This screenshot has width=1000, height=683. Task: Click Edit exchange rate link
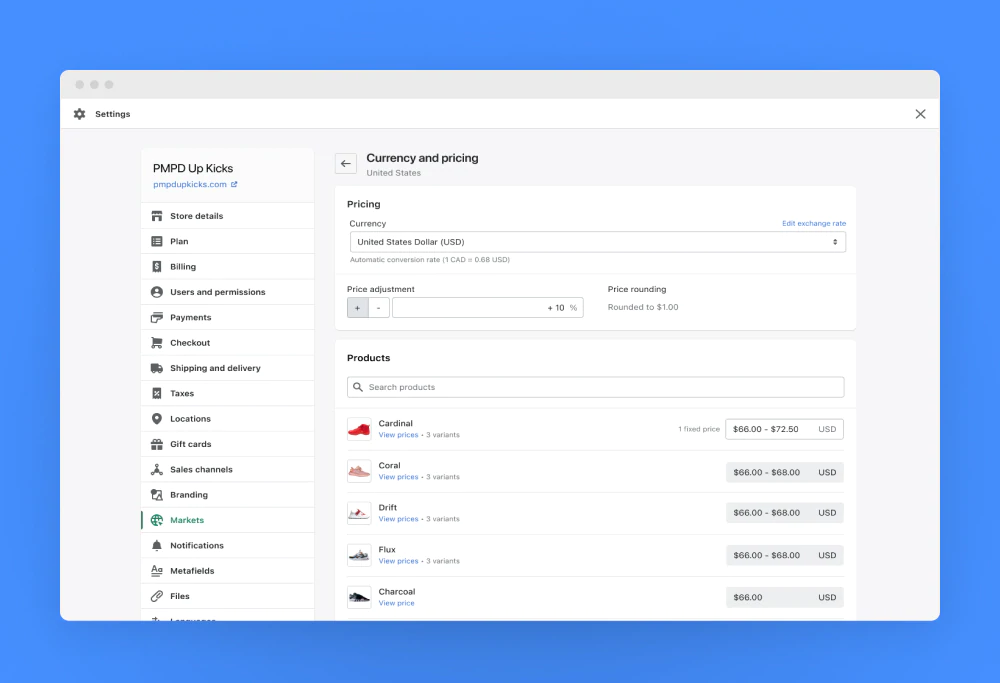[x=814, y=223]
